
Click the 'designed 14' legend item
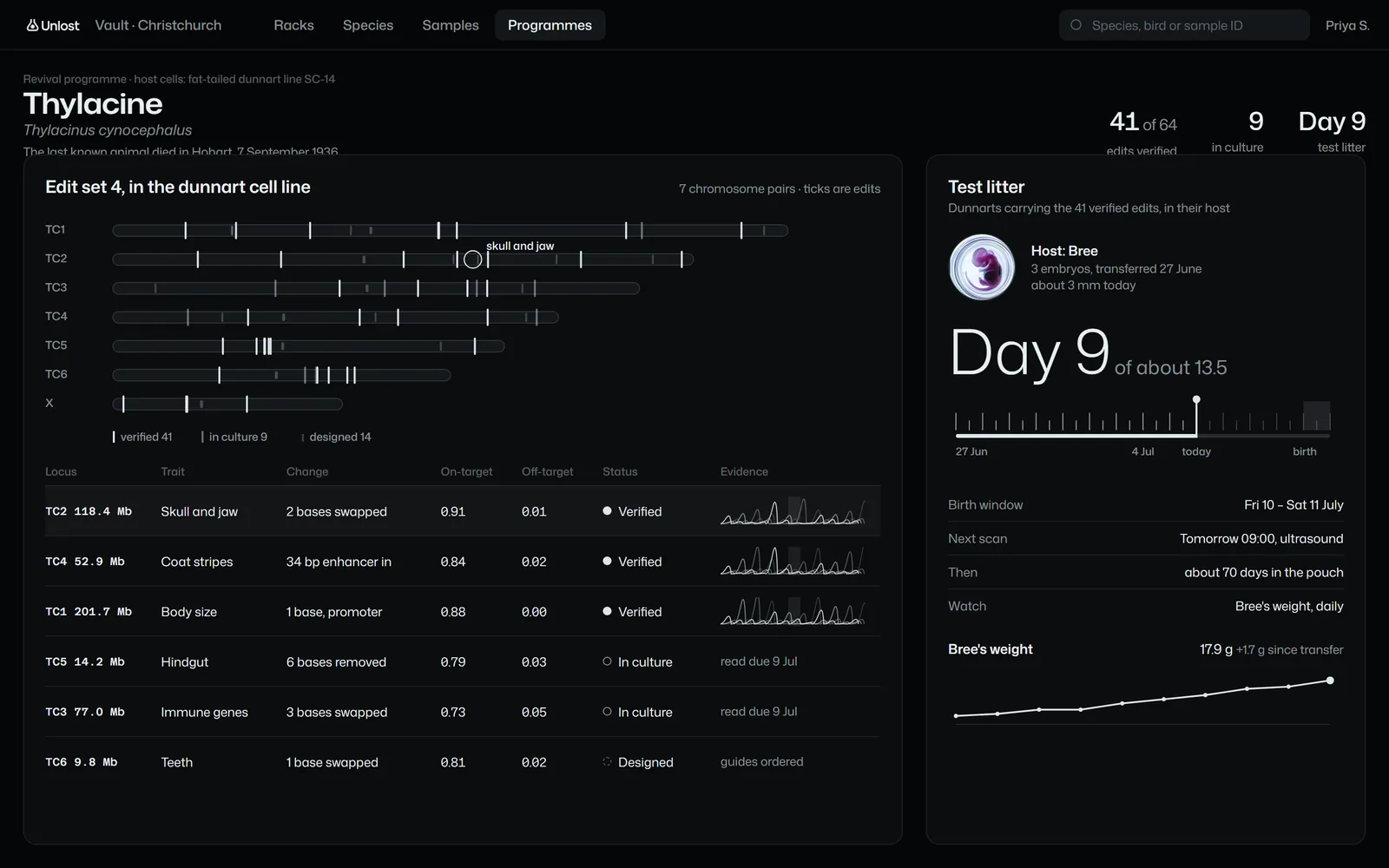pyautogui.click(x=336, y=437)
